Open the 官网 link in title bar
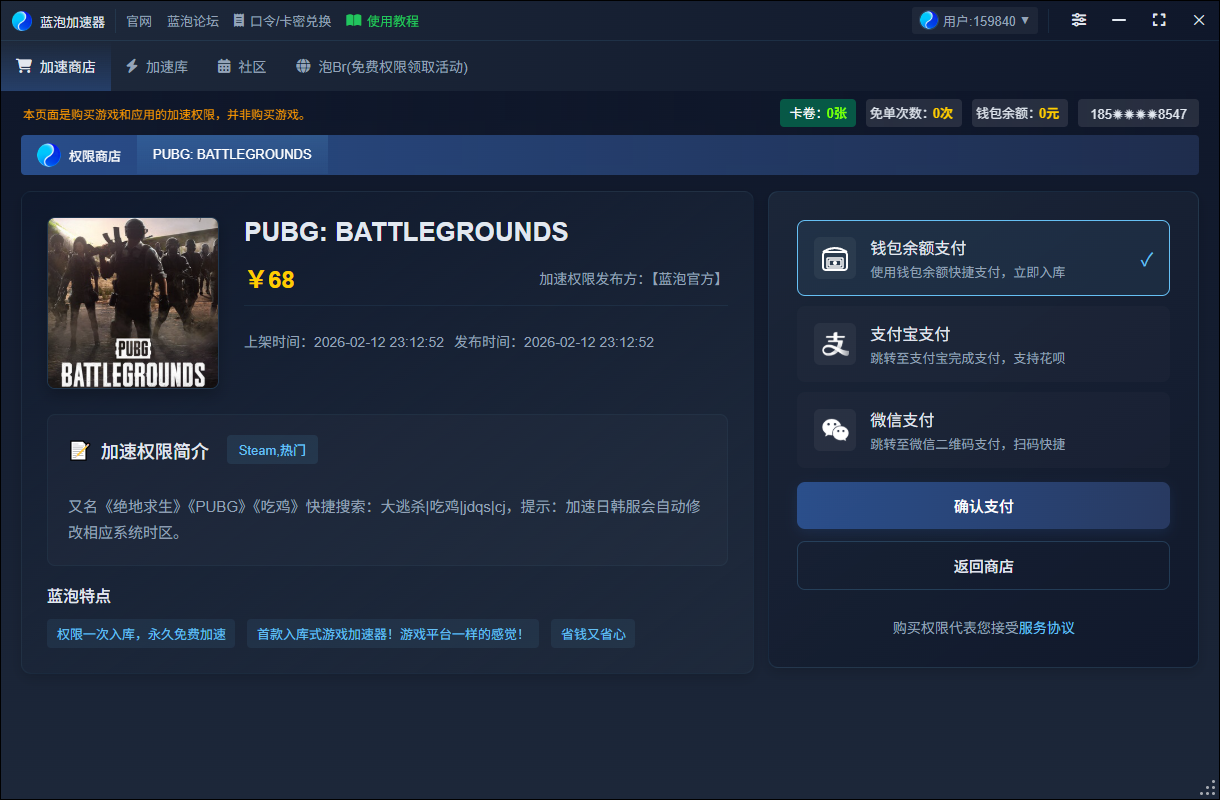The height and width of the screenshot is (800, 1220). click(139, 21)
